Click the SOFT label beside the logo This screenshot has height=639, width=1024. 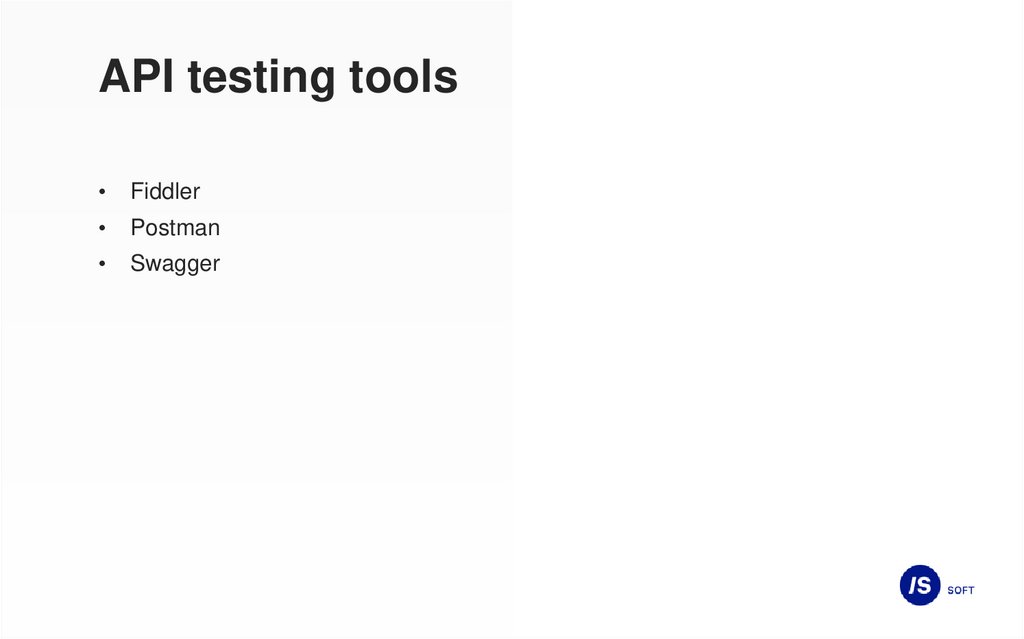[960, 590]
